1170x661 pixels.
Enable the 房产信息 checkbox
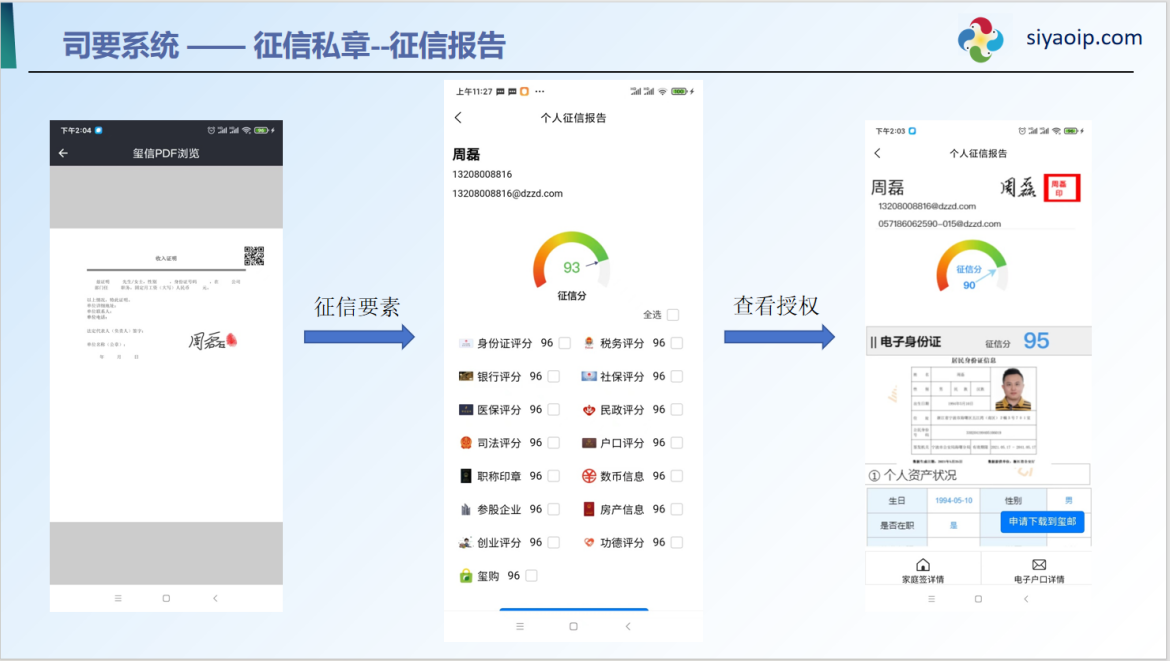tap(677, 509)
